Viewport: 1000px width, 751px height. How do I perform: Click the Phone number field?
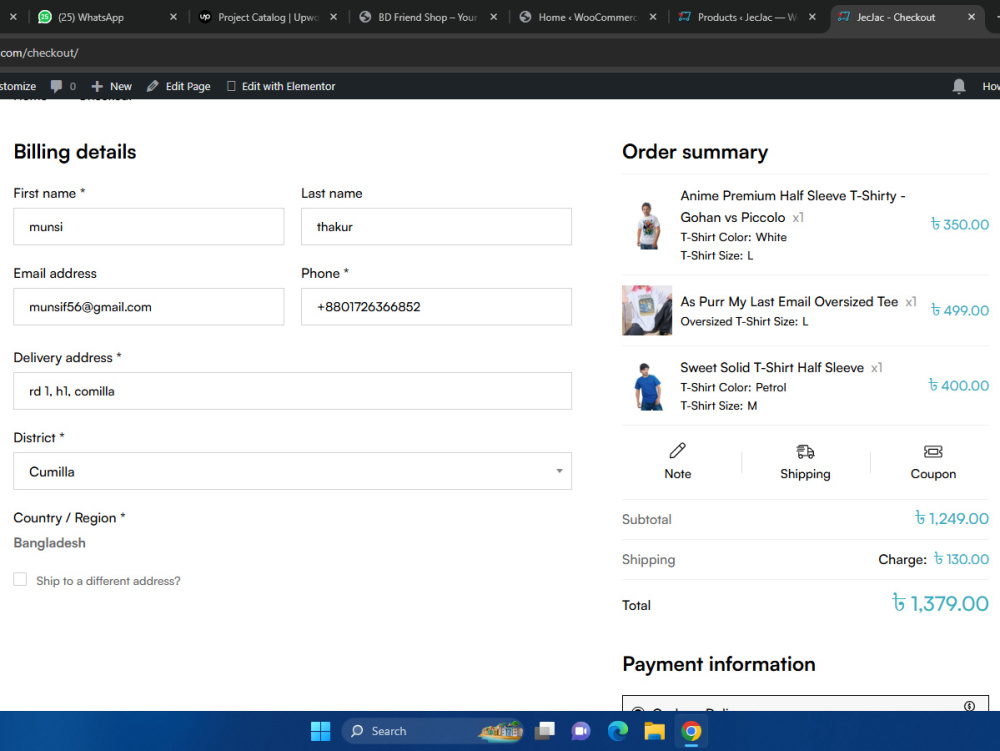point(436,307)
